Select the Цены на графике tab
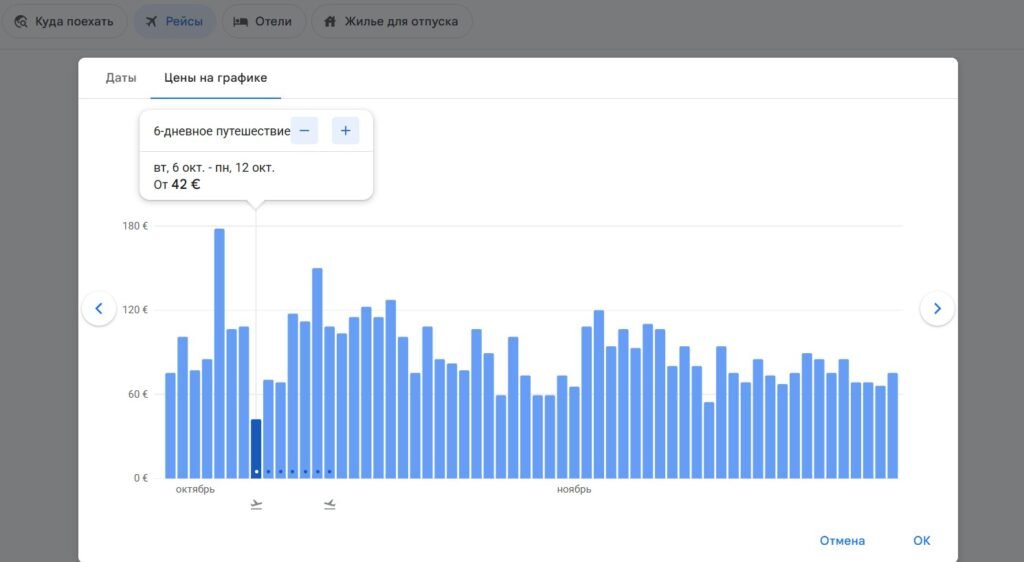This screenshot has height=562, width=1024. pyautogui.click(x=216, y=78)
